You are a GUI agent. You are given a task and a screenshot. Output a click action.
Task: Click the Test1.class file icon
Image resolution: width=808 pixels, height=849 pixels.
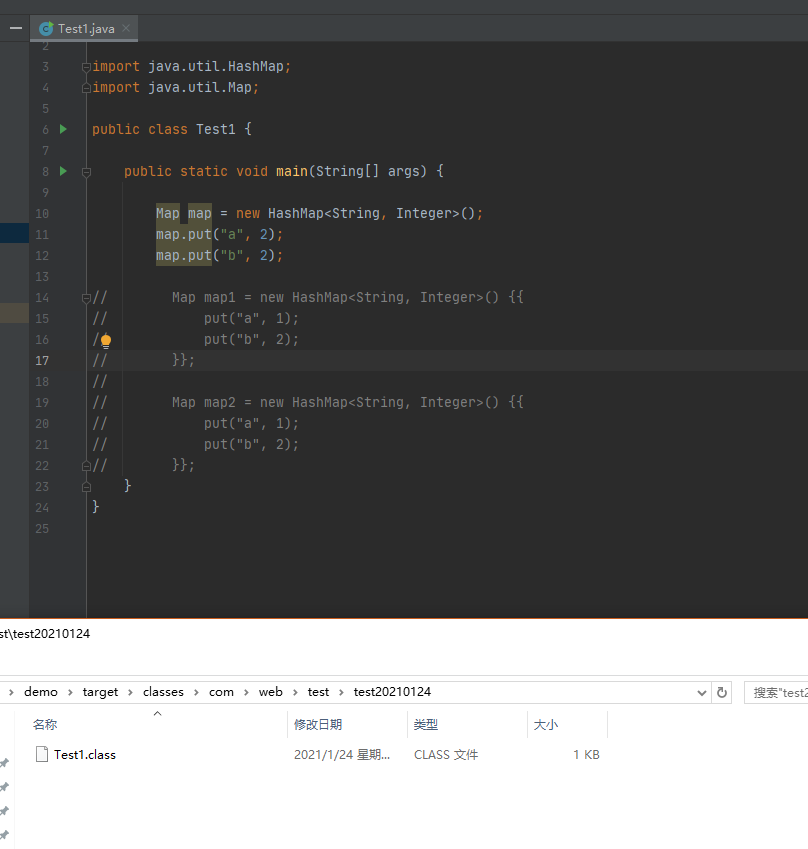point(42,754)
